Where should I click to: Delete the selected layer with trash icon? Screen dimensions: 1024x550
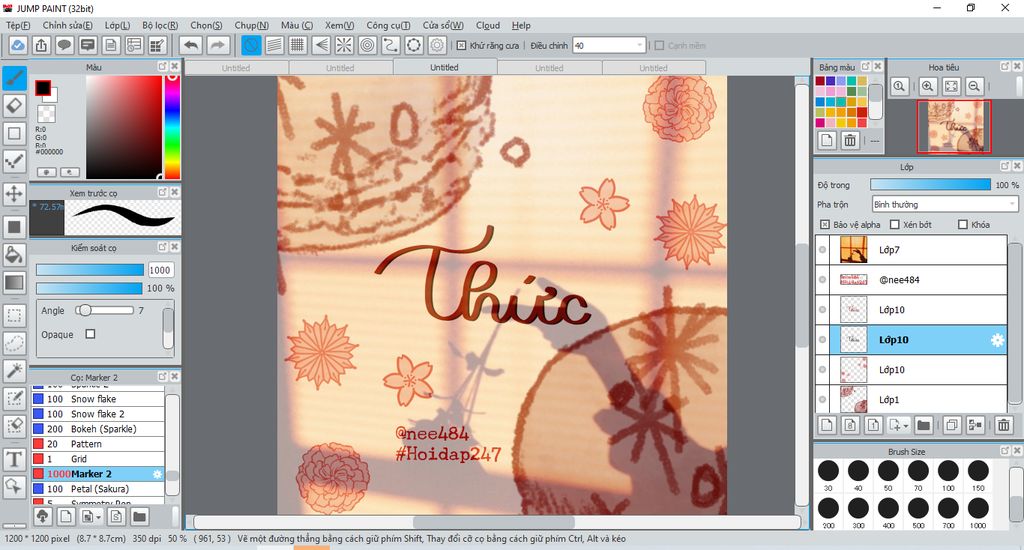click(1004, 425)
